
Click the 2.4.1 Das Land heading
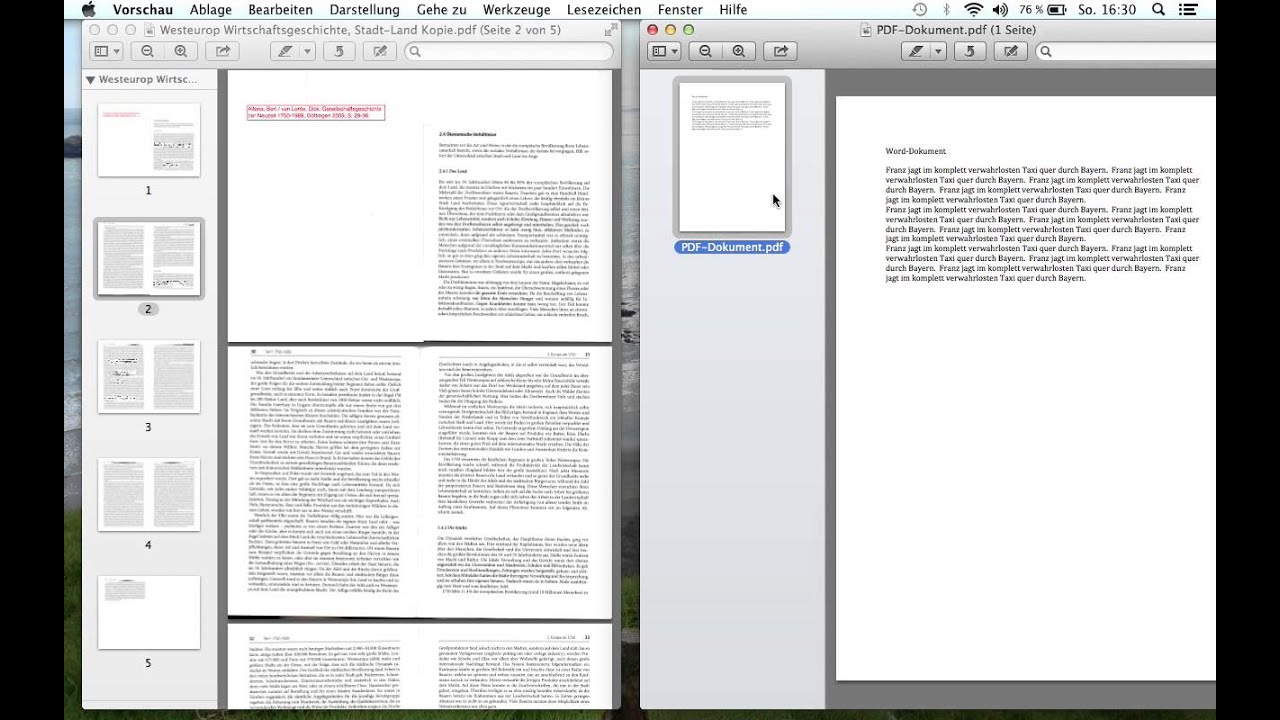click(x=453, y=171)
